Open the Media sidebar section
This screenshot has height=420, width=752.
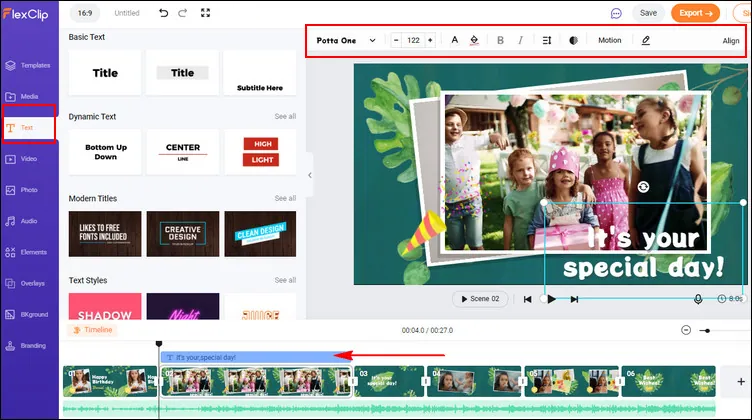pyautogui.click(x=22, y=96)
